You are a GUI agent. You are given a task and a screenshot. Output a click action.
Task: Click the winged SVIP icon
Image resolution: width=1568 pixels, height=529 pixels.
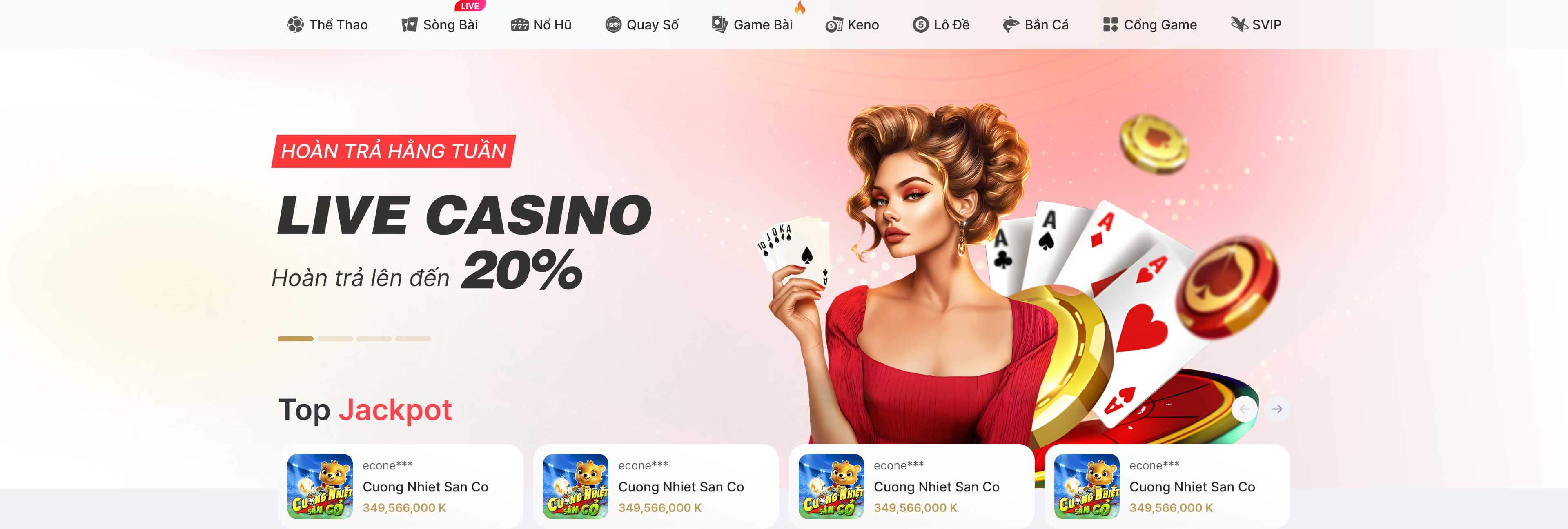1239,24
